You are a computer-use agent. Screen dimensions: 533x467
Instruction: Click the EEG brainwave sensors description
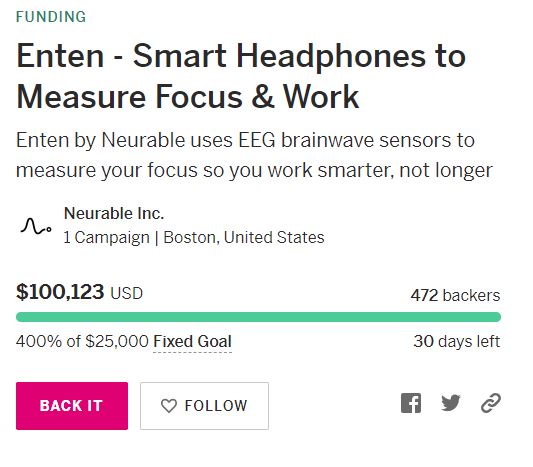pos(254,155)
